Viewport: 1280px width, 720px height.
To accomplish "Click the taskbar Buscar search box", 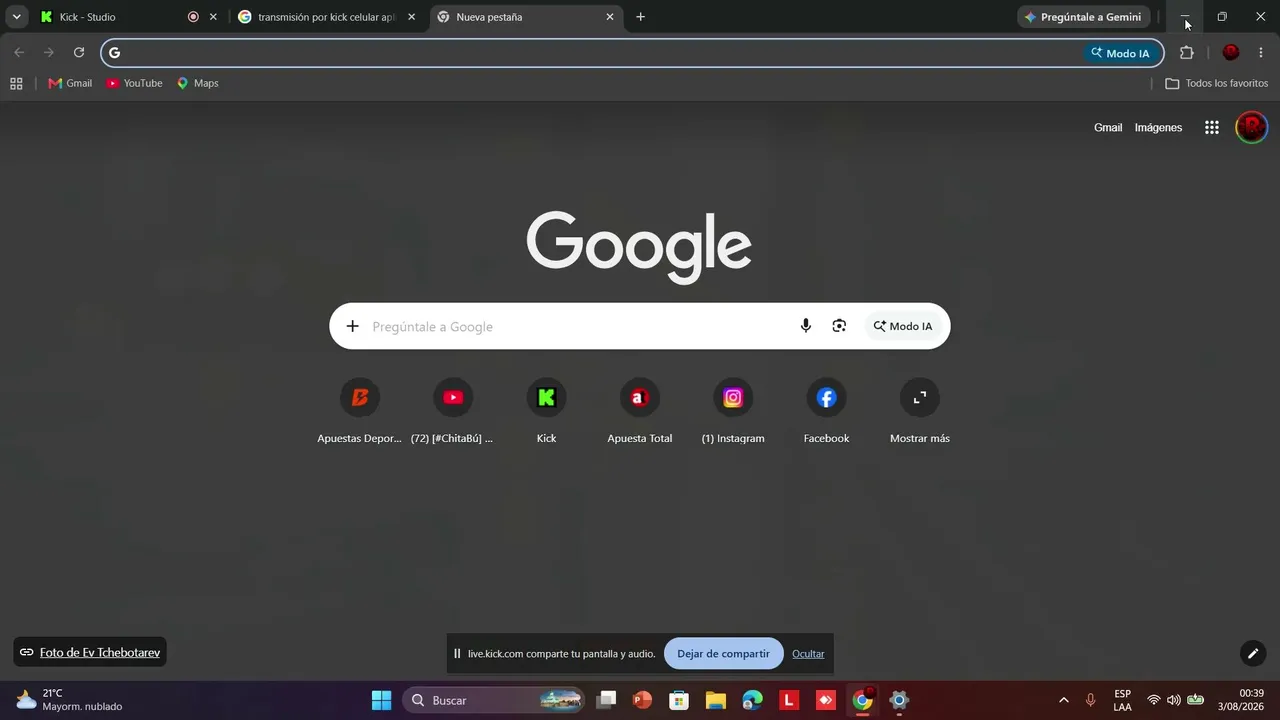I will [494, 700].
